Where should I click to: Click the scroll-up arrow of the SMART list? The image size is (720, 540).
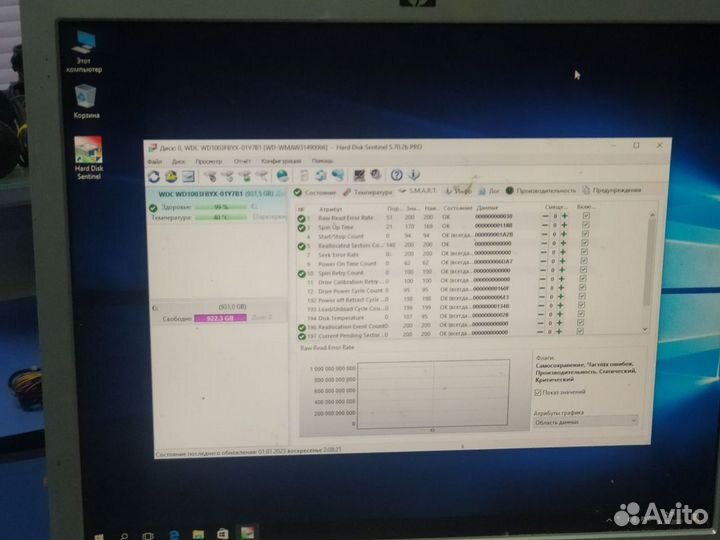[652, 214]
